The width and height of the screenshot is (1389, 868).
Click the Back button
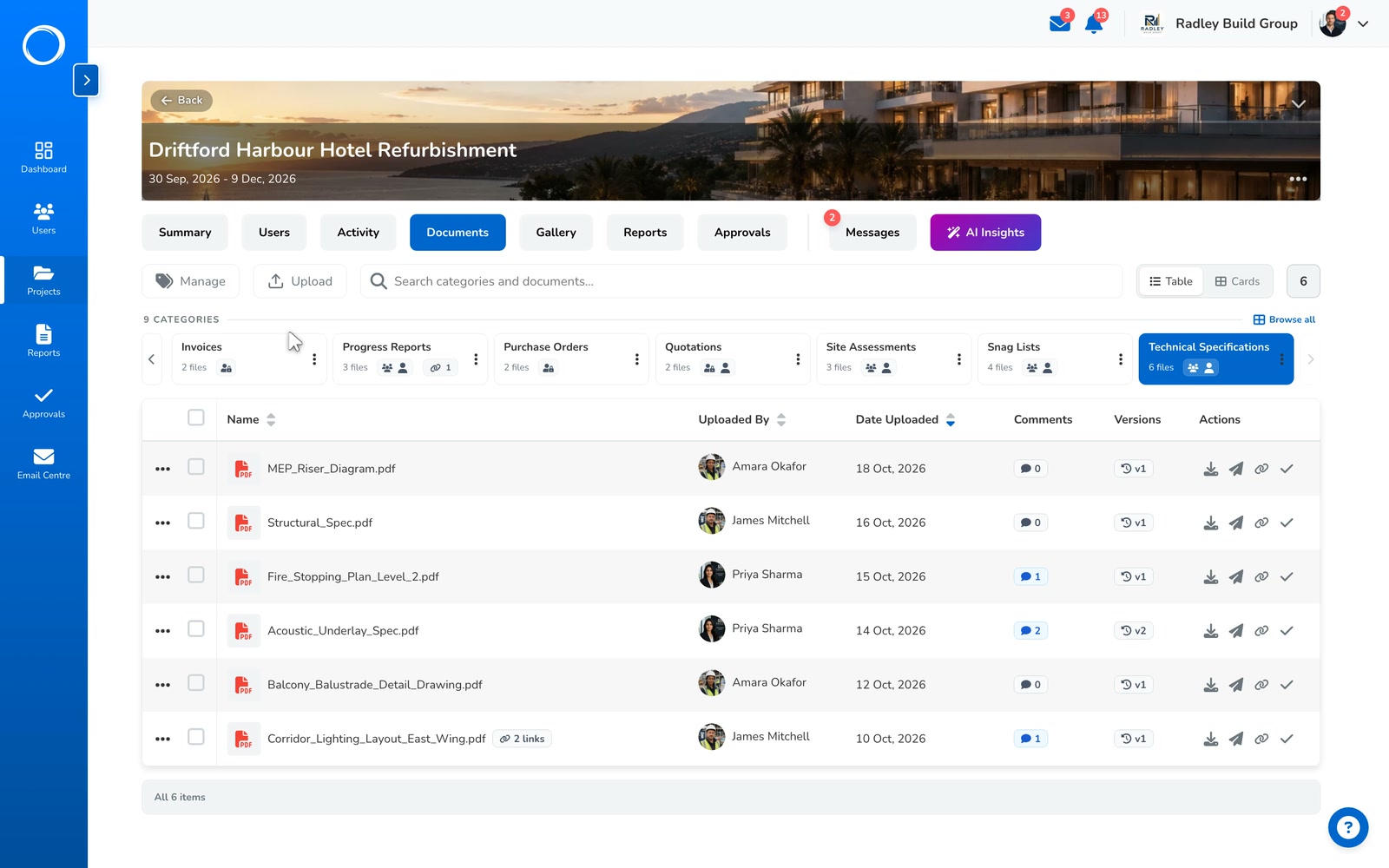(x=181, y=101)
